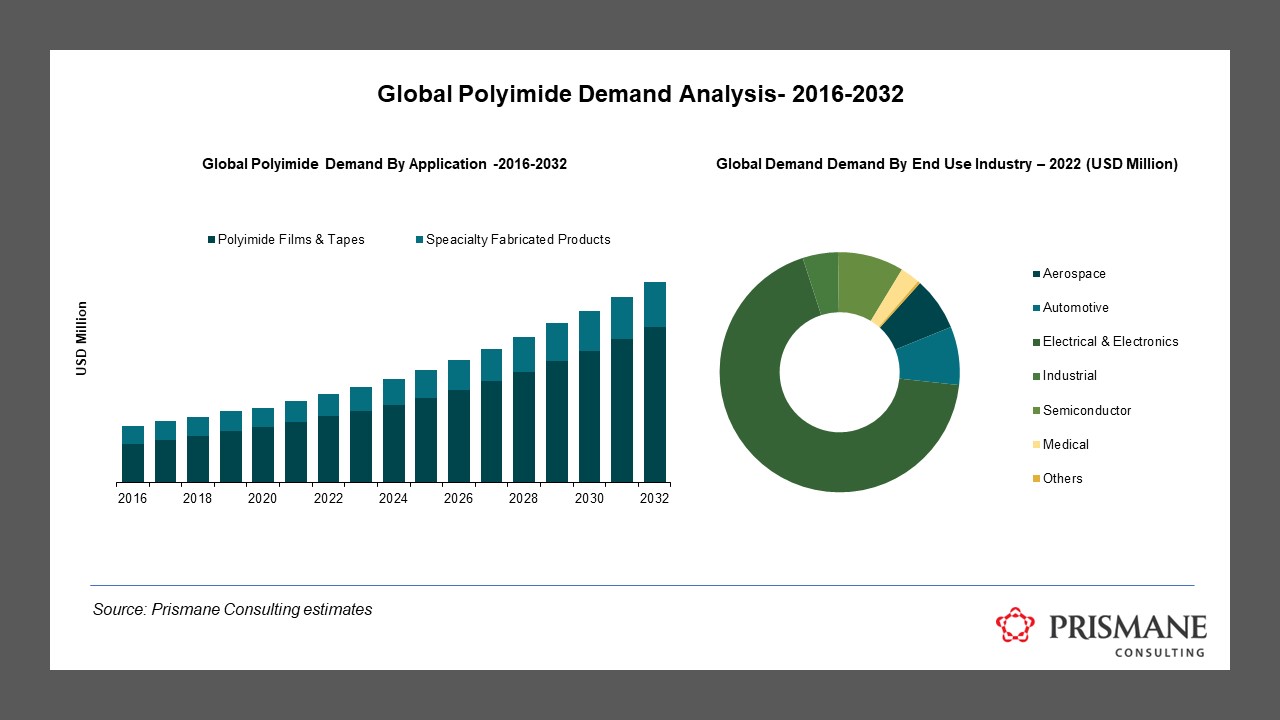Click the Semiconductor legend square
1280x720 pixels.
pos(1035,410)
